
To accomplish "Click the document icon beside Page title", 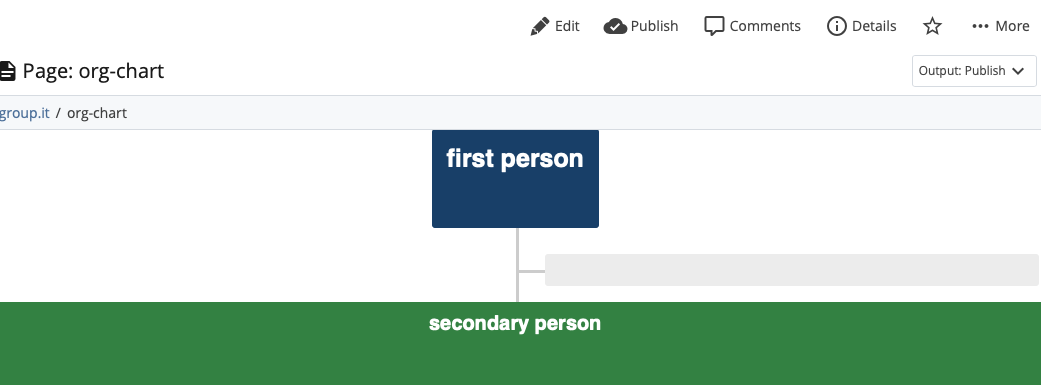I will coord(7,70).
